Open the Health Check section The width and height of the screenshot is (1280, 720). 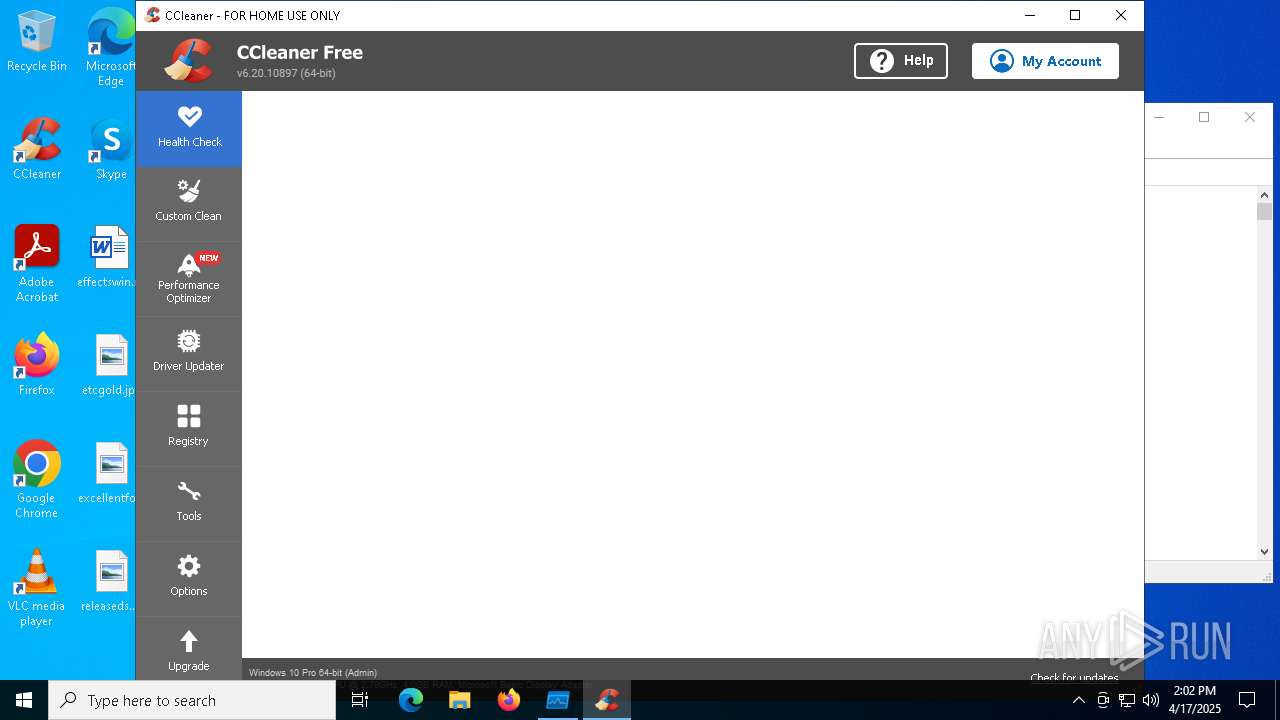[x=189, y=128]
